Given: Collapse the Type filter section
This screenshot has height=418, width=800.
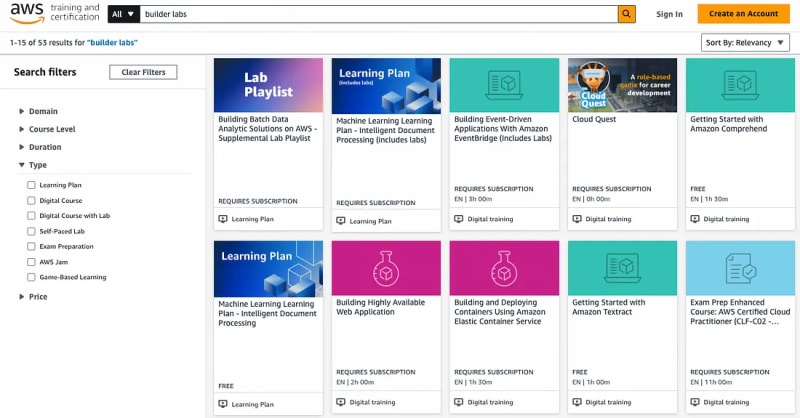Looking at the screenshot, I should point(33,165).
